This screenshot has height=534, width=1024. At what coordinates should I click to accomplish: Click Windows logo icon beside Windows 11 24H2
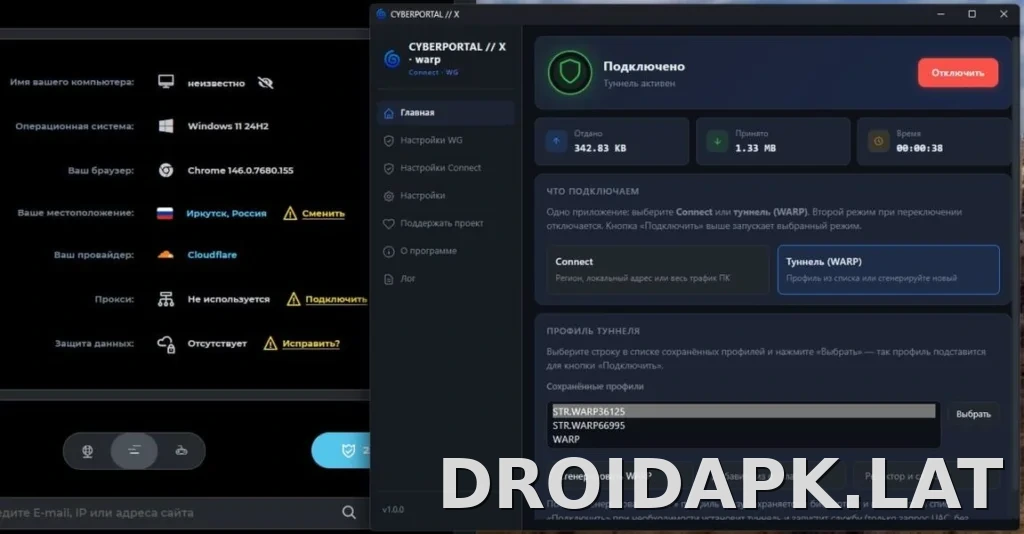166,126
